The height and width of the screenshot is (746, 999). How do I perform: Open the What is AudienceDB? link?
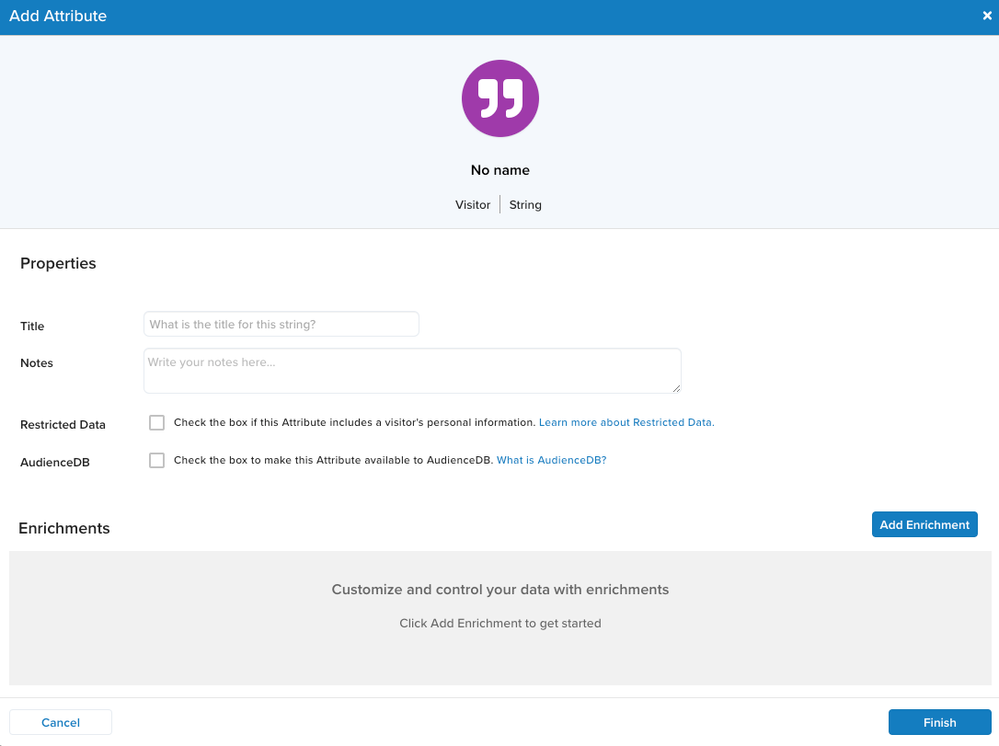pyautogui.click(x=551, y=461)
